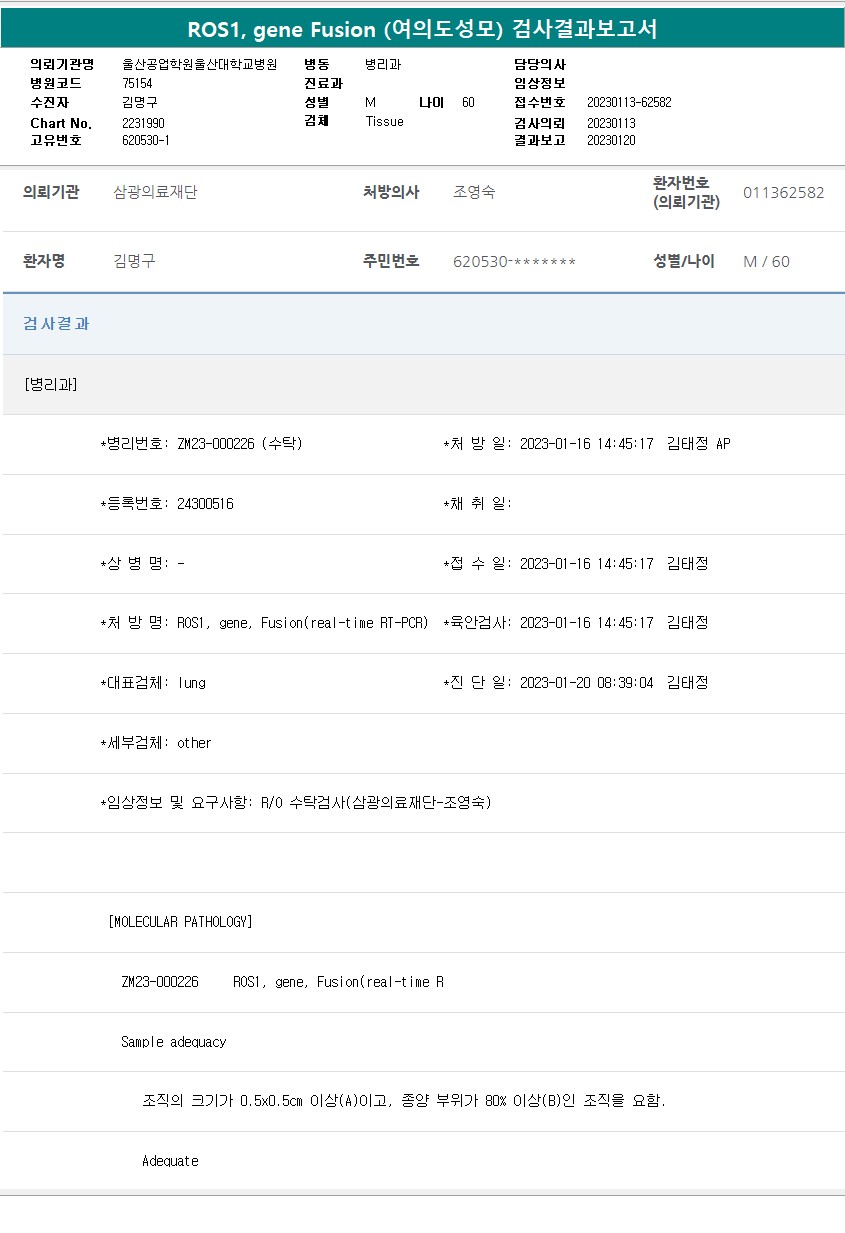Screen dimensions: 845x1233
Task: Select the Chart No. value 2231990
Action: 143,123
